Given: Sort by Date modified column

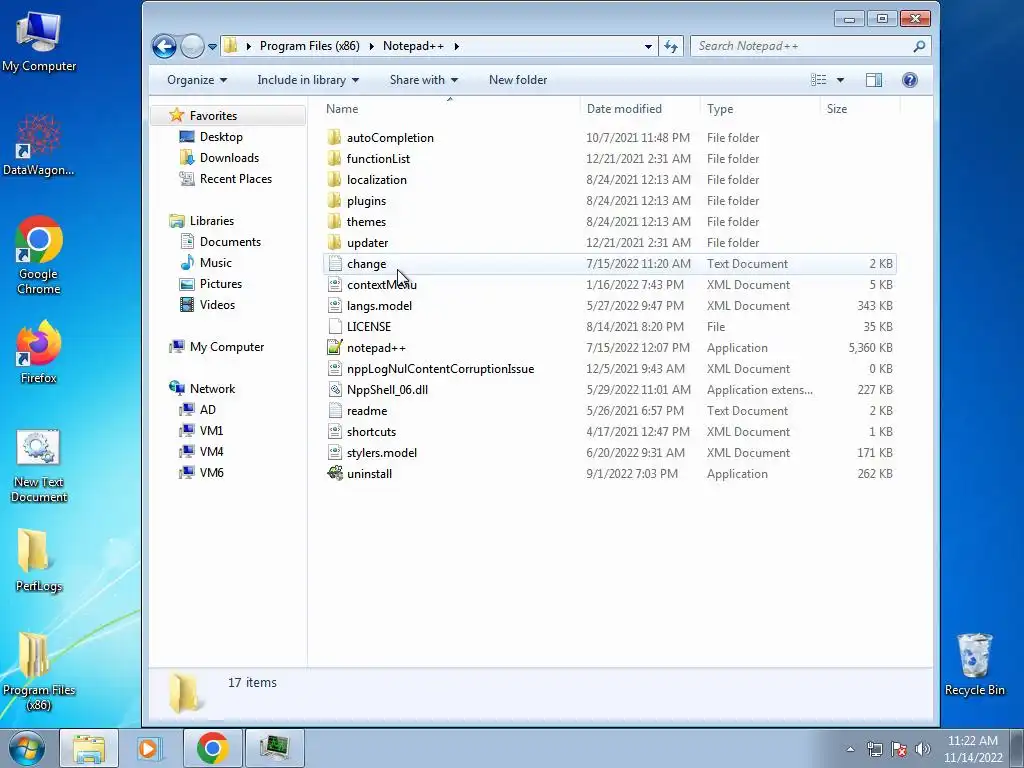Looking at the screenshot, I should pyautogui.click(x=640, y=109).
